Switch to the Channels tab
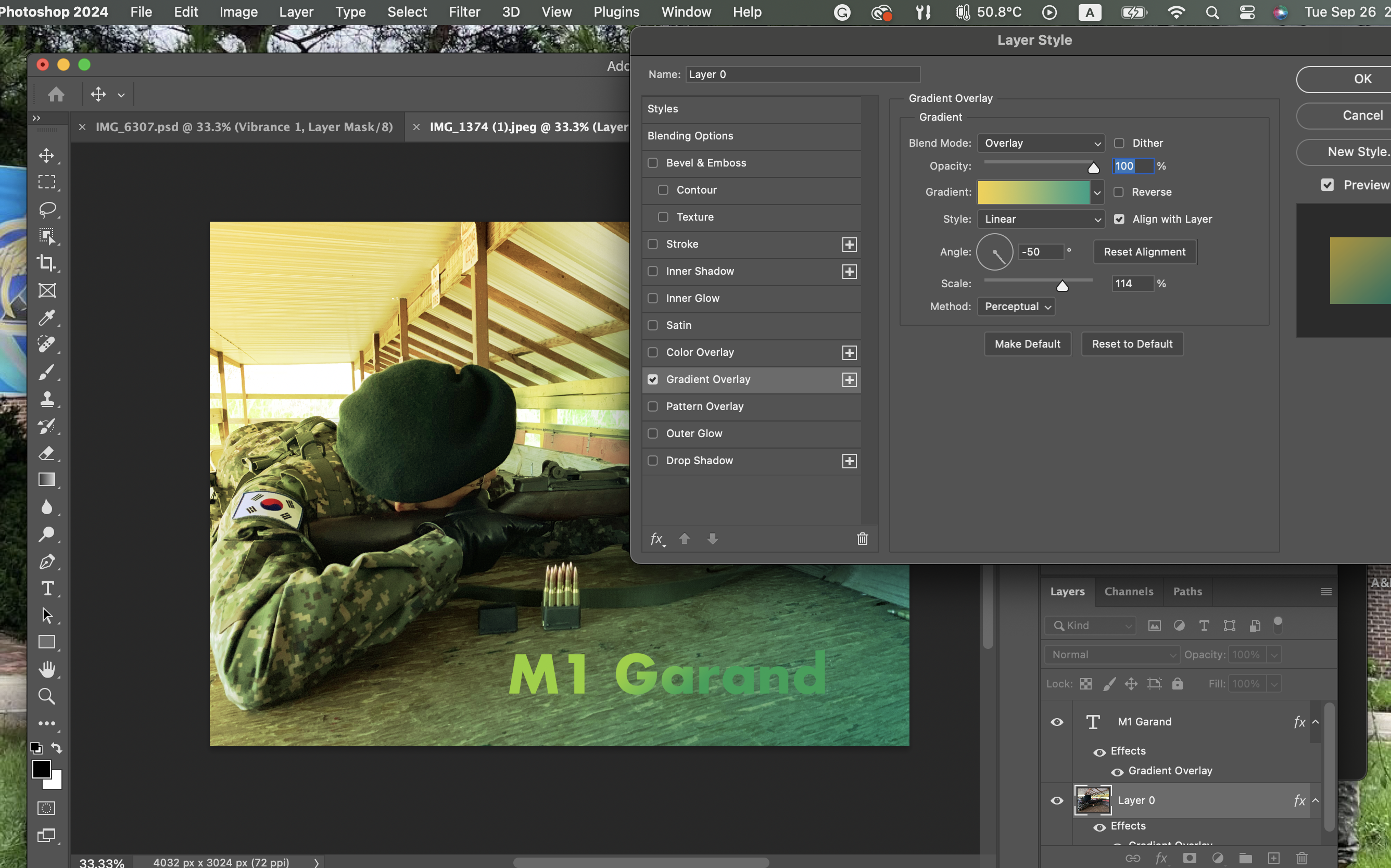This screenshot has width=1391, height=868. click(1129, 591)
